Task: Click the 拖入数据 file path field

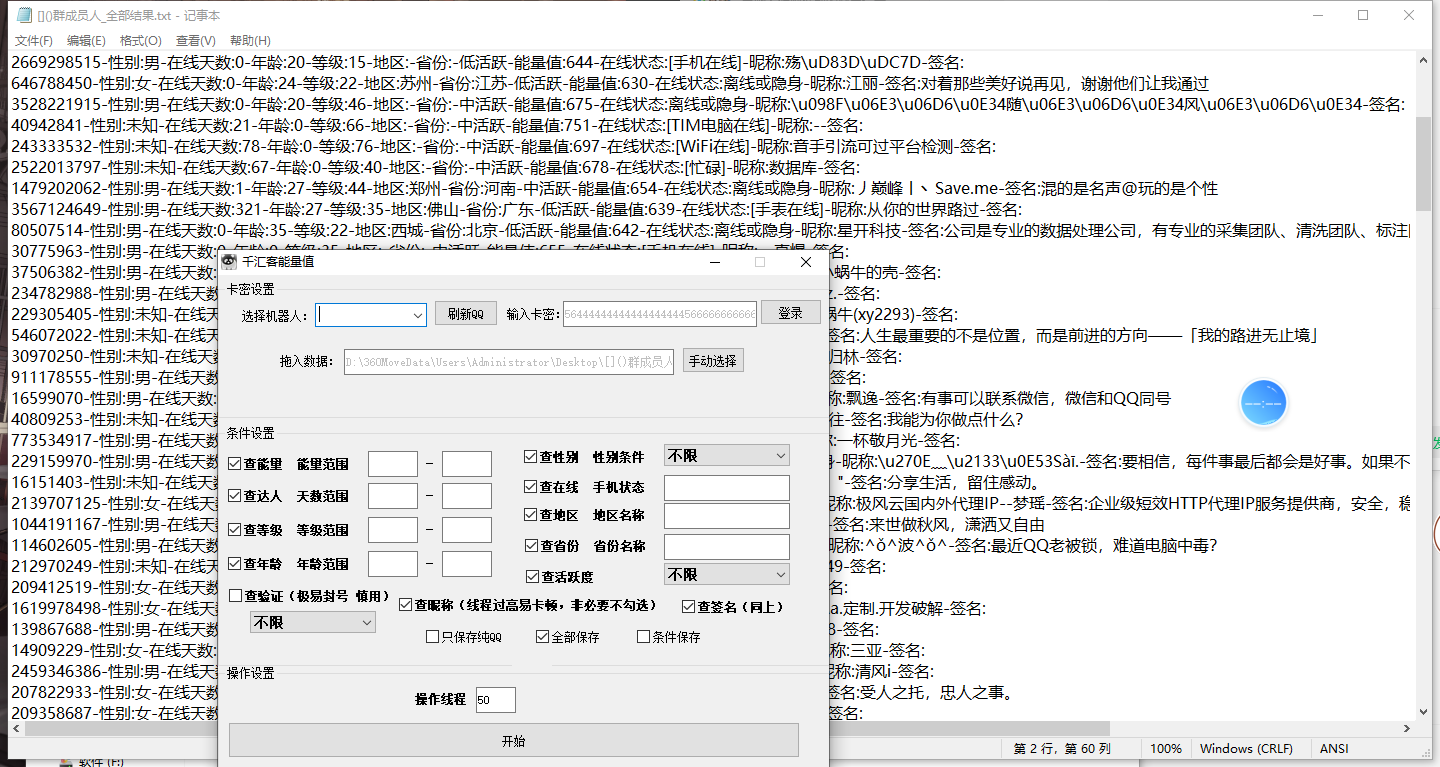Action: pos(510,361)
